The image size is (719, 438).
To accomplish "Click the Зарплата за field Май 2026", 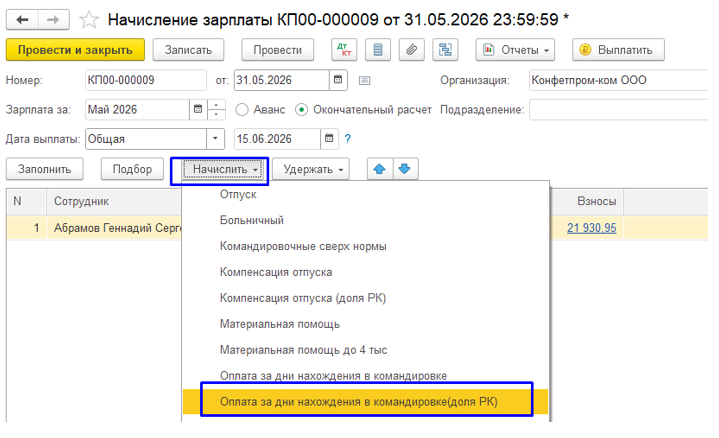I will pyautogui.click(x=138, y=110).
